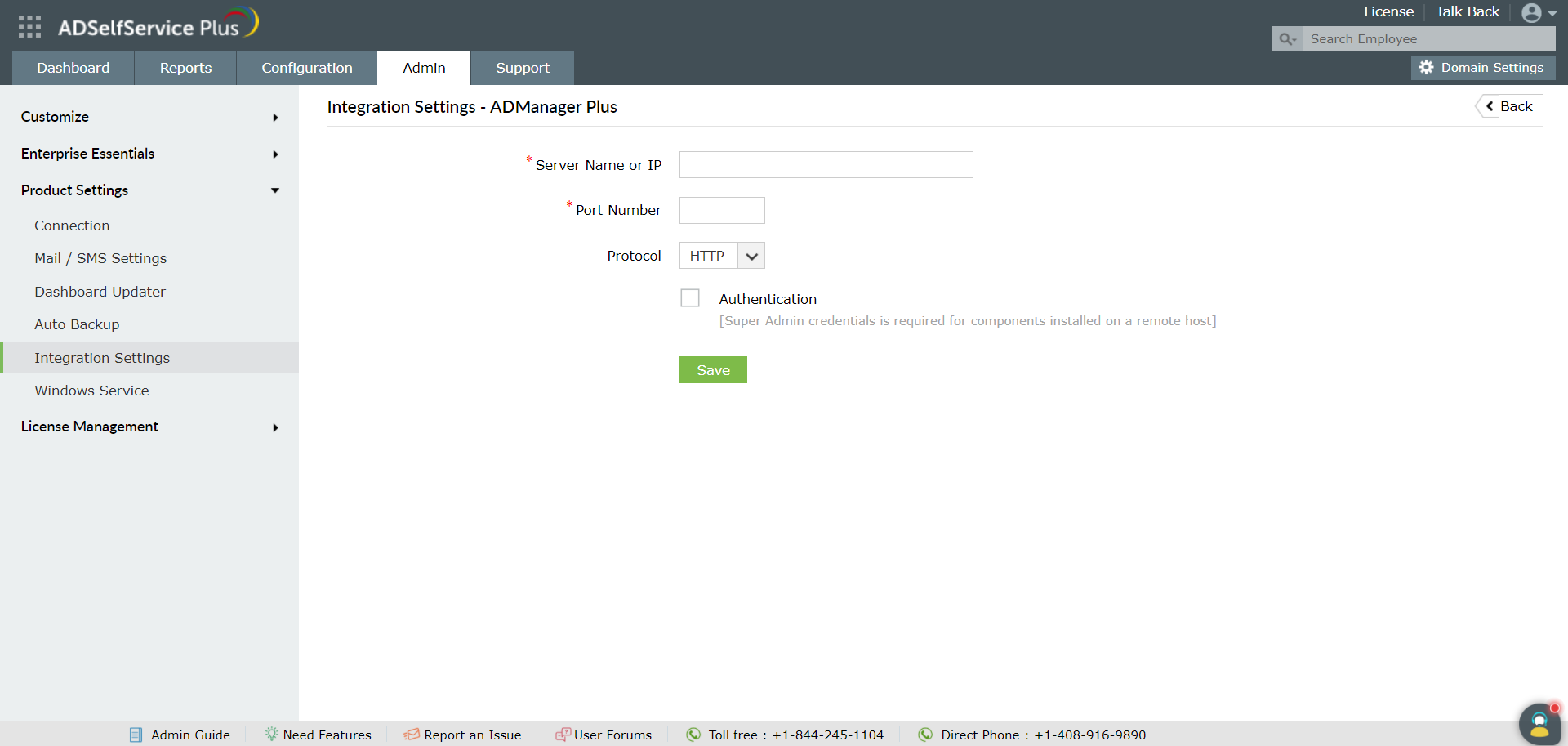Open the user account profile icon
Viewport: 1568px width, 746px height.
tap(1533, 12)
